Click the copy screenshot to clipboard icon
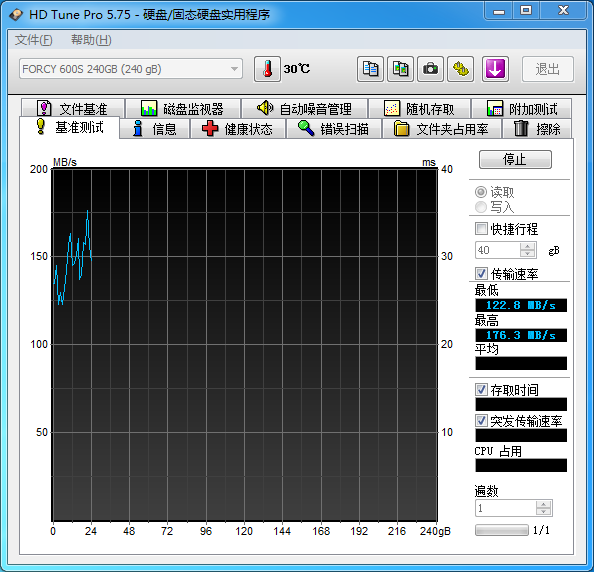The height and width of the screenshot is (572, 594). point(400,69)
